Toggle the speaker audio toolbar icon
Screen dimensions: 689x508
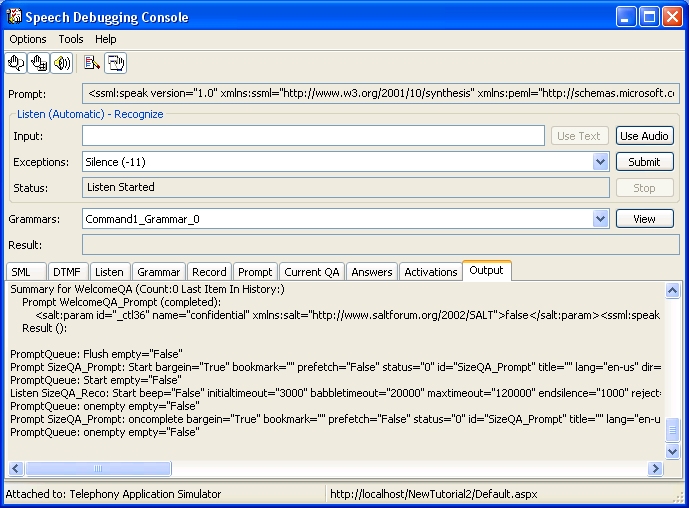pos(62,63)
